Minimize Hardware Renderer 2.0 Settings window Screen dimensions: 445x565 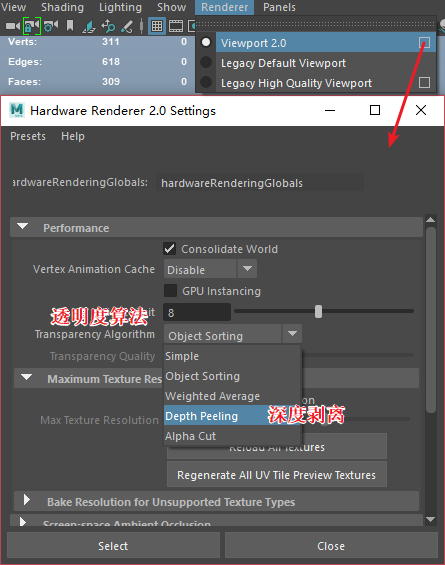[x=330, y=110]
